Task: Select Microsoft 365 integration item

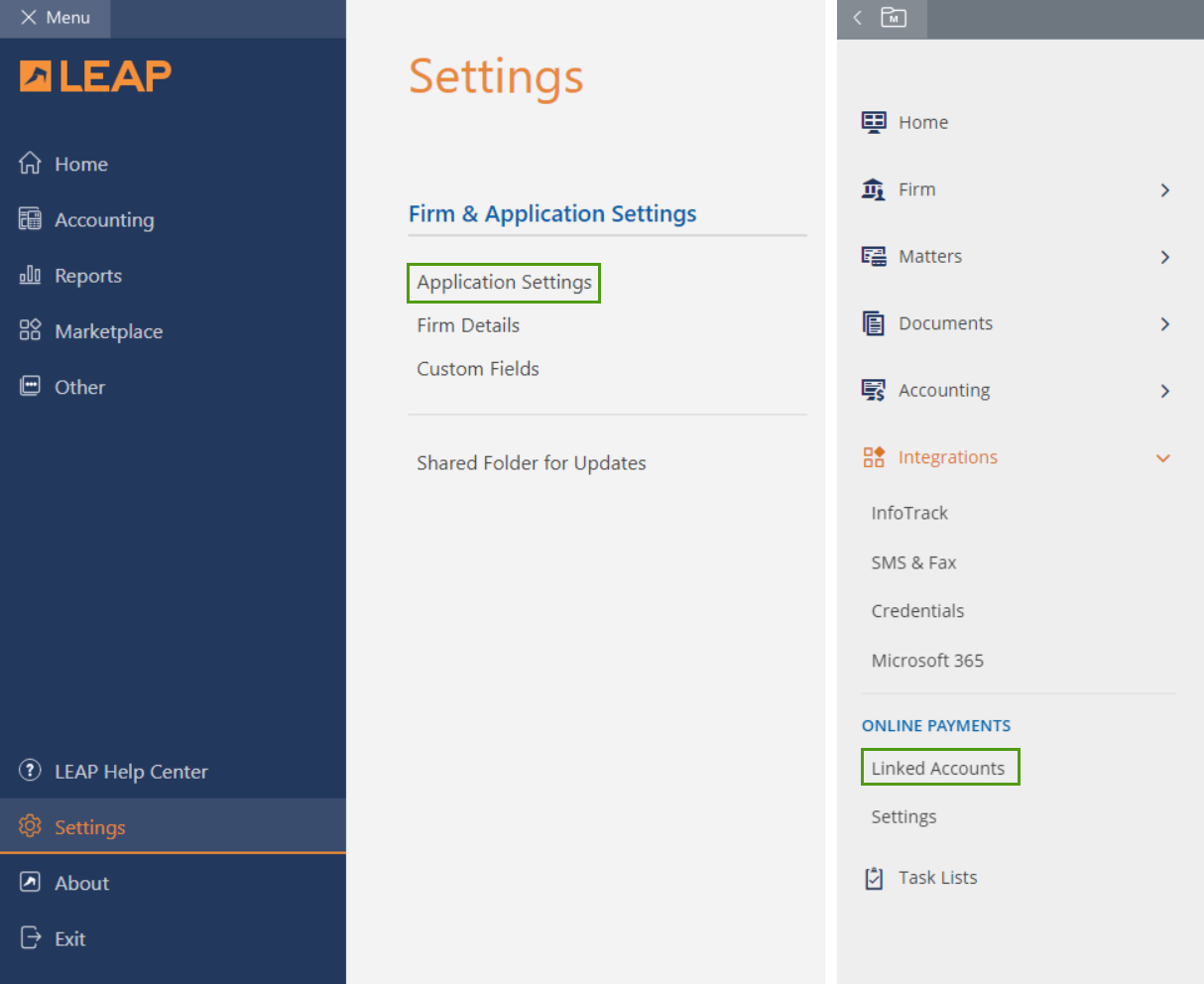Action: 927,661
